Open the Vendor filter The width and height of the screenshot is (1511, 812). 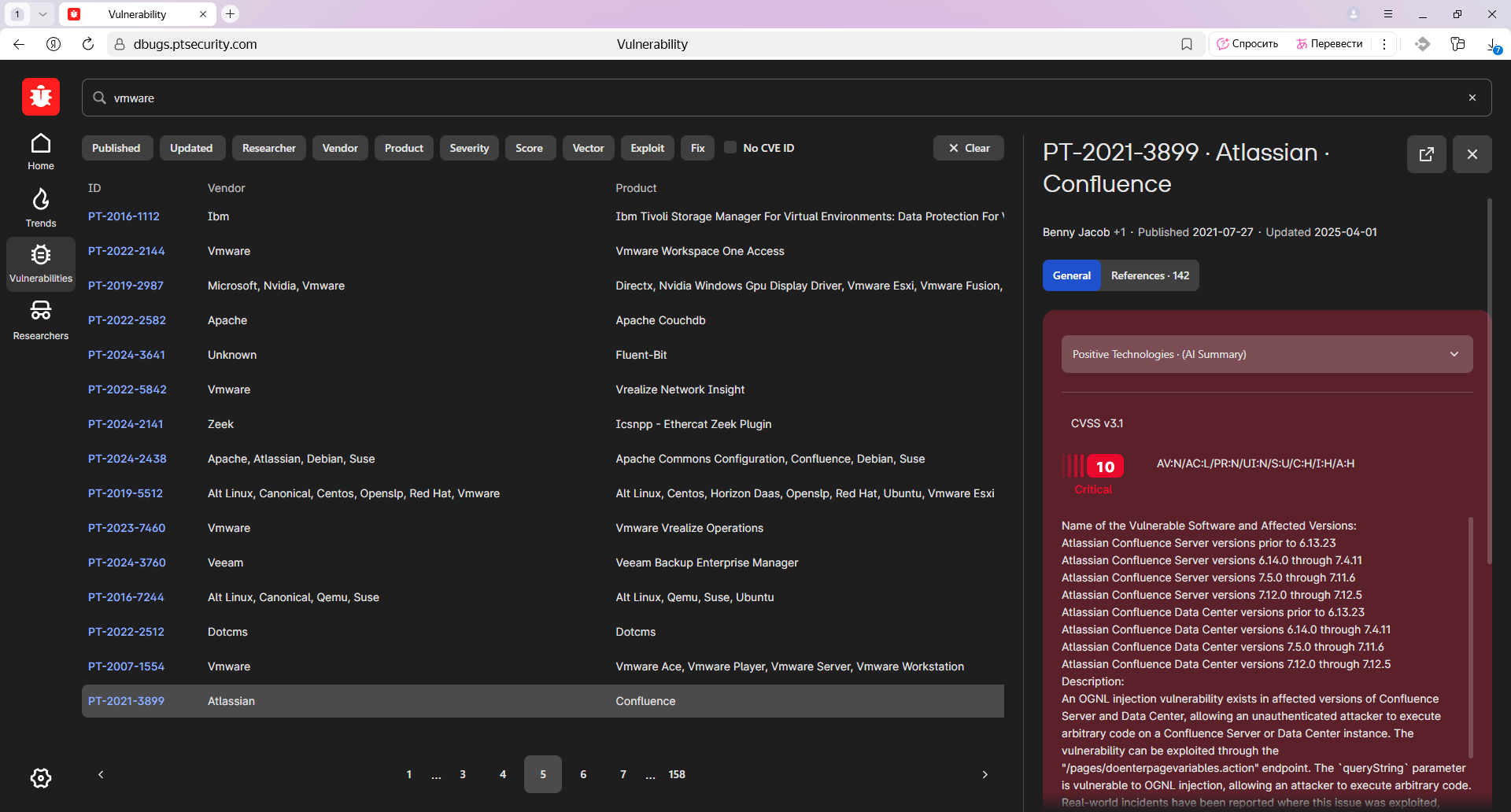(x=340, y=148)
